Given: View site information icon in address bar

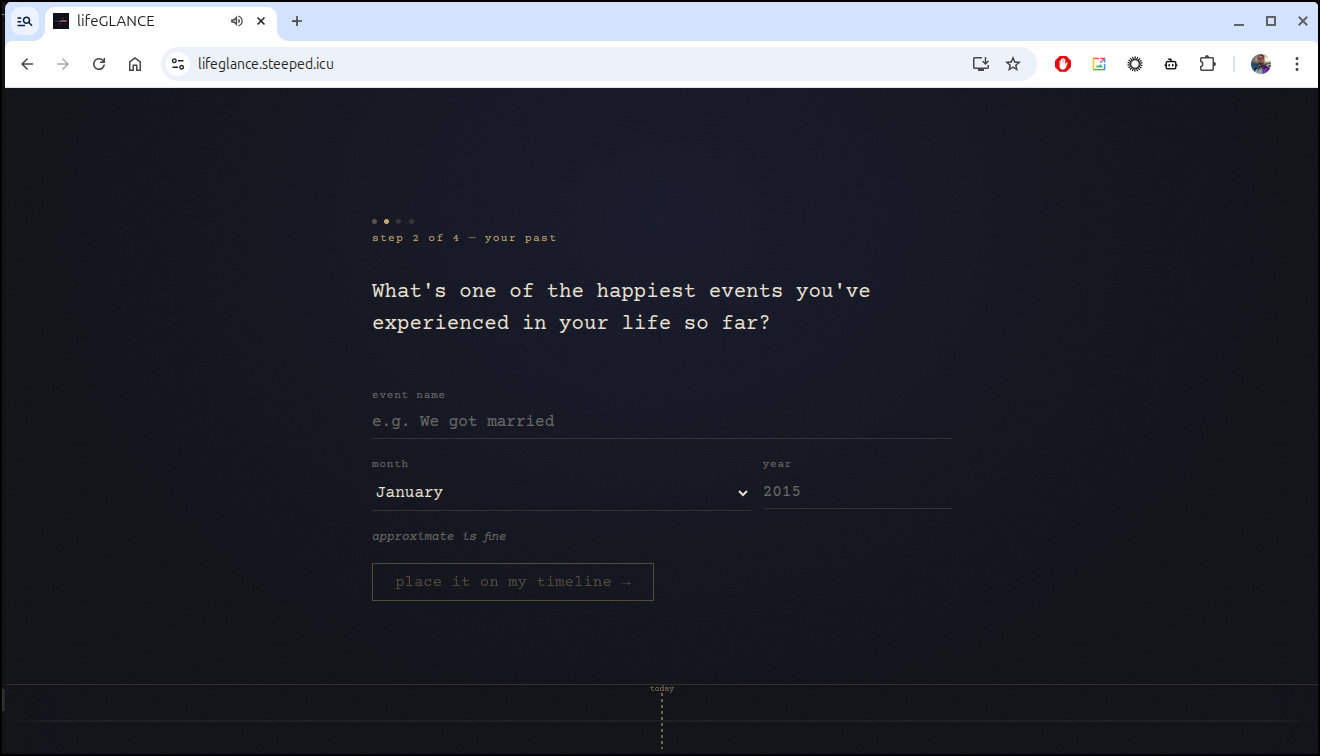Looking at the screenshot, I should [x=178, y=64].
